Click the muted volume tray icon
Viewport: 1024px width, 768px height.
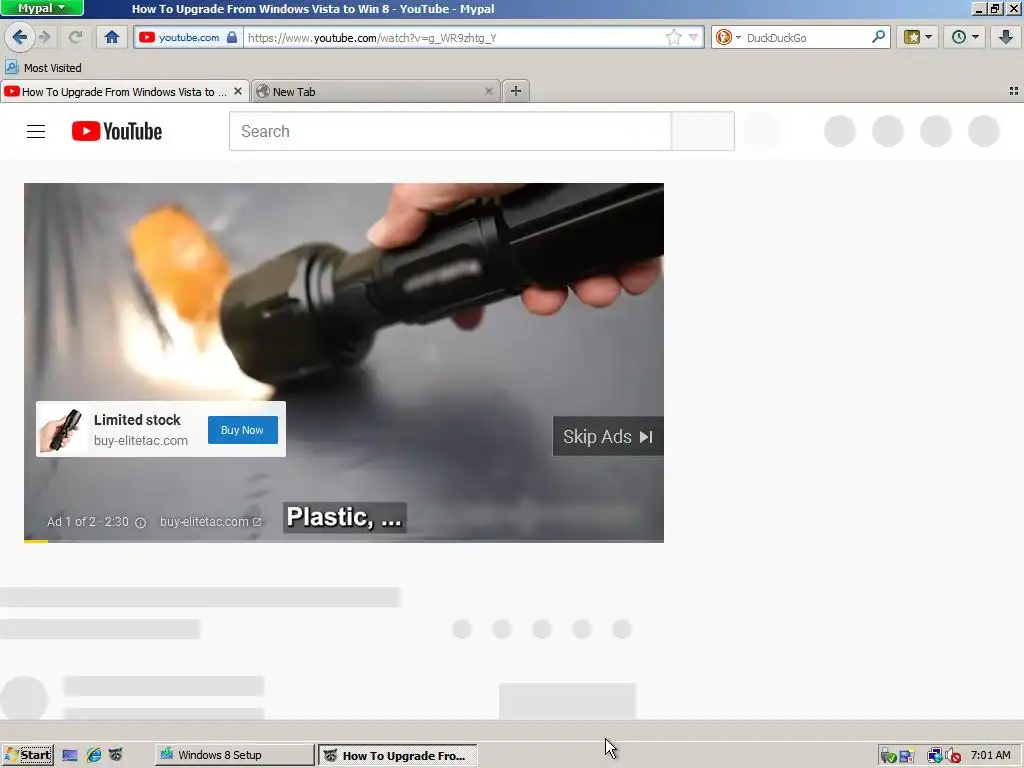[x=953, y=756]
